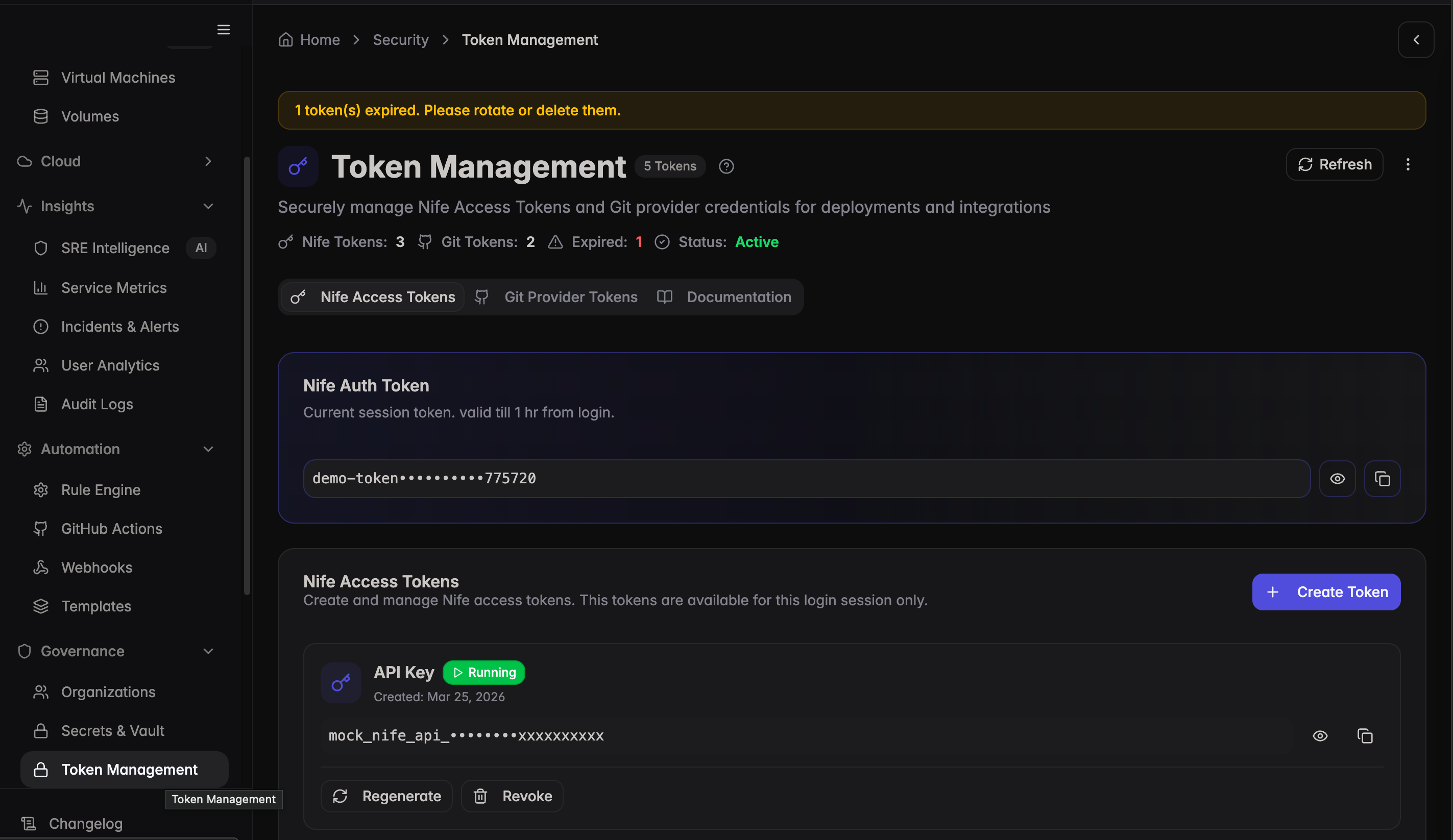Screen dimensions: 1453x840
Task: Collapse the Insights section chevron
Action: coord(208,206)
